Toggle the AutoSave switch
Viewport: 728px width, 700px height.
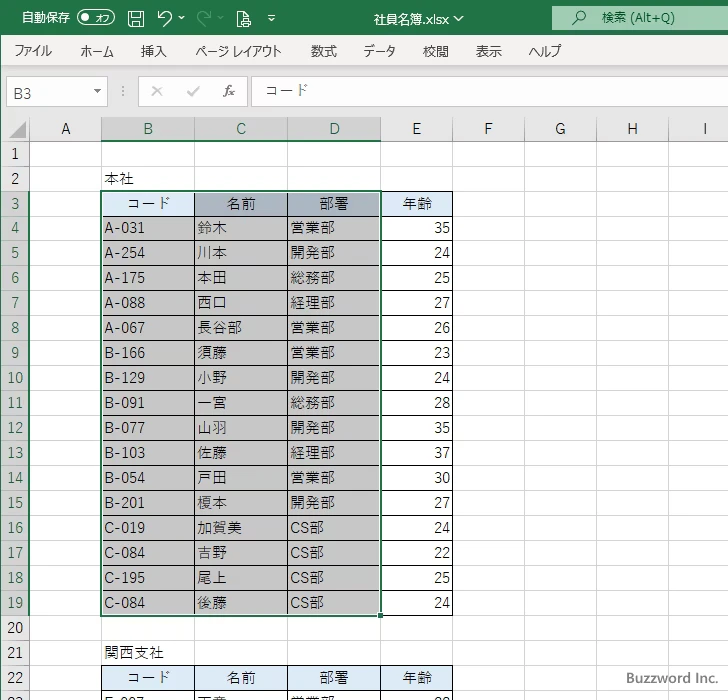point(96,18)
